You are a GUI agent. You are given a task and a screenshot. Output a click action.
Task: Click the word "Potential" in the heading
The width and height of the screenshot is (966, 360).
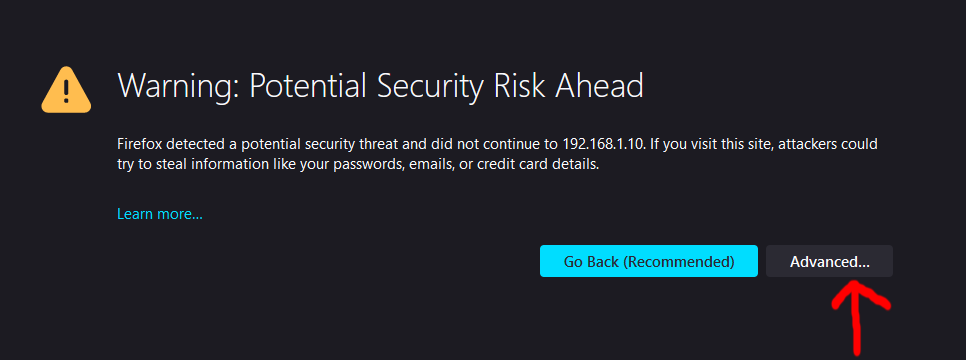[308, 86]
